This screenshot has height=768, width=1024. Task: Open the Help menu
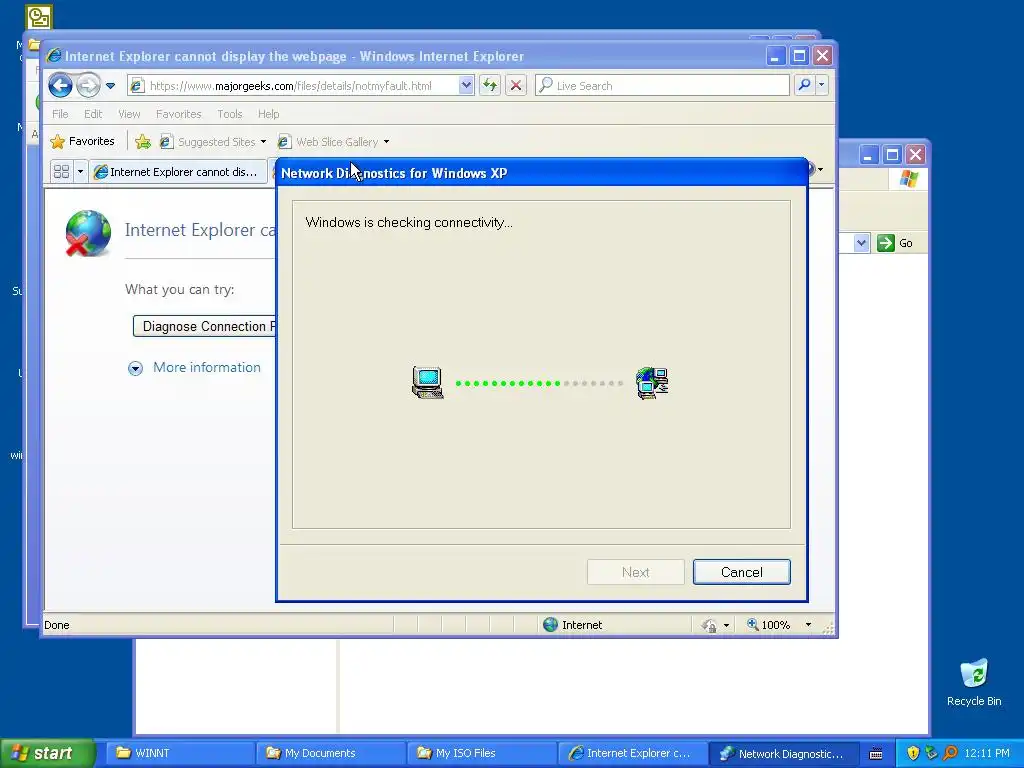[268, 114]
